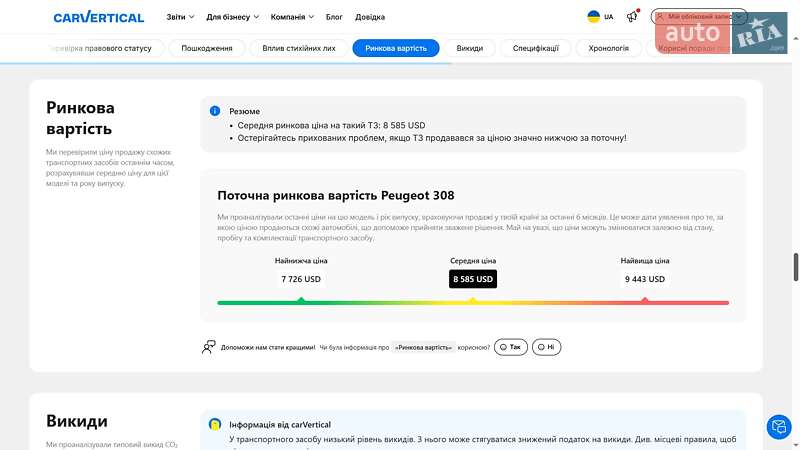
Task: Click the average price 8 585 USD badge
Action: tap(473, 279)
